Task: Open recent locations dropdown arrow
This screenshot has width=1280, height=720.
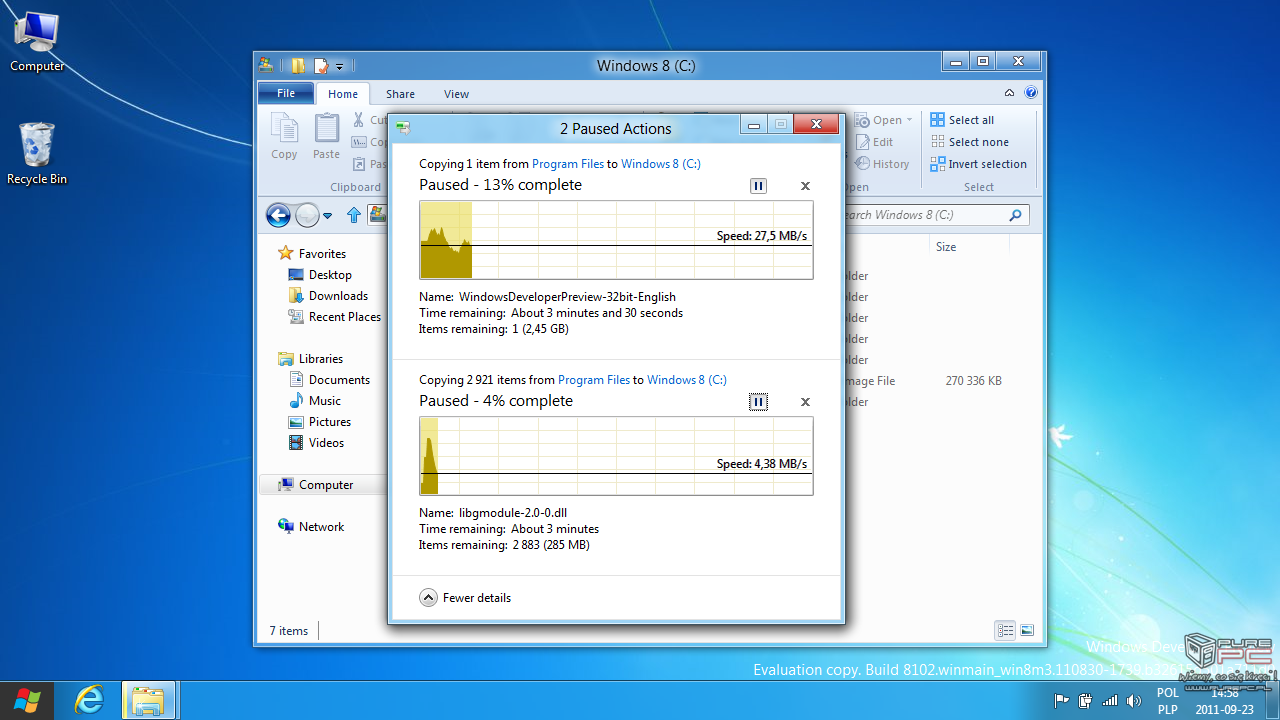Action: point(327,216)
